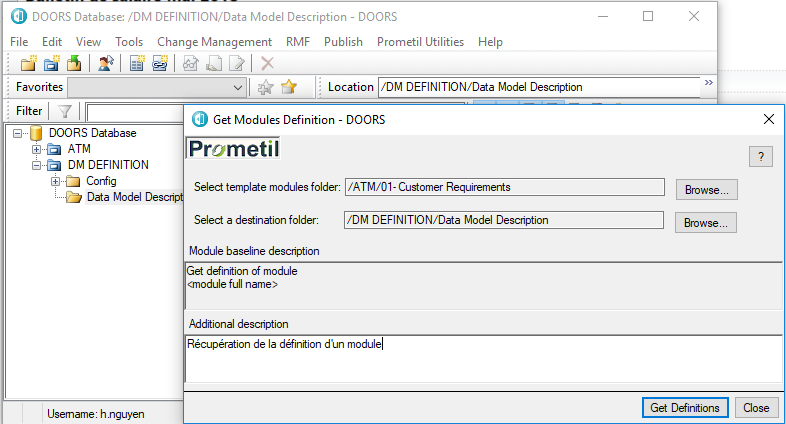Open the File menu

click(19, 42)
